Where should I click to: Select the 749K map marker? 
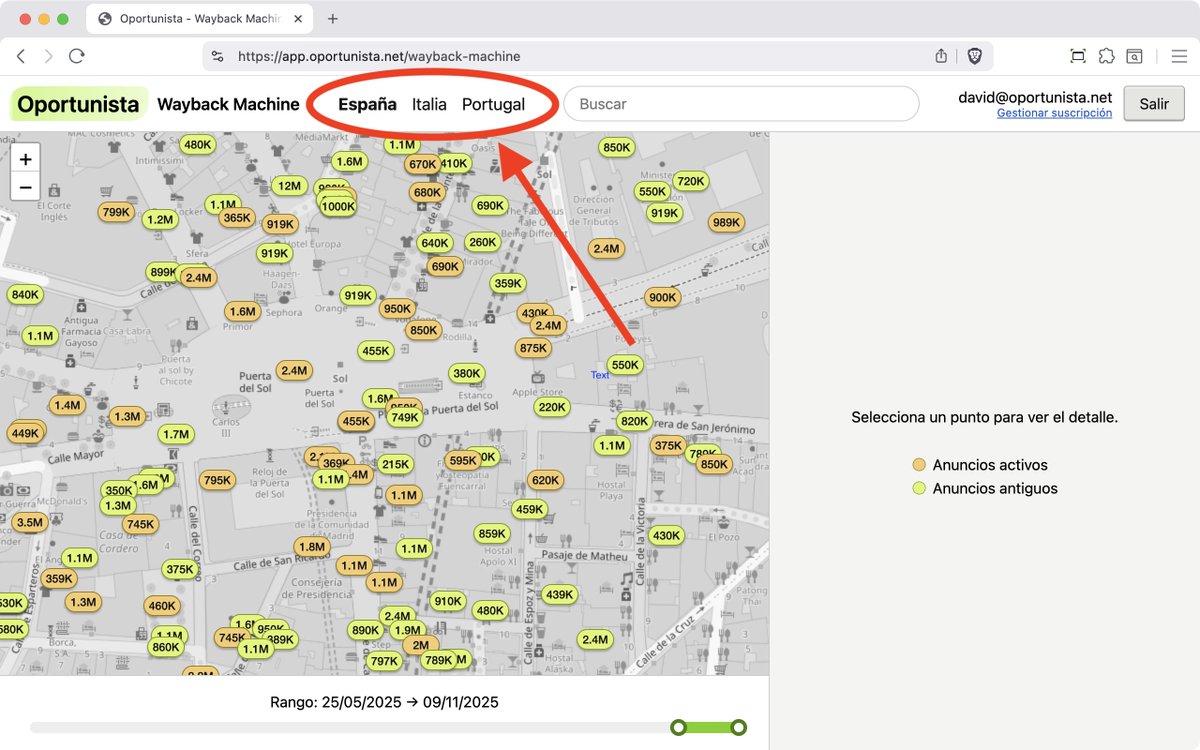pyautogui.click(x=405, y=418)
